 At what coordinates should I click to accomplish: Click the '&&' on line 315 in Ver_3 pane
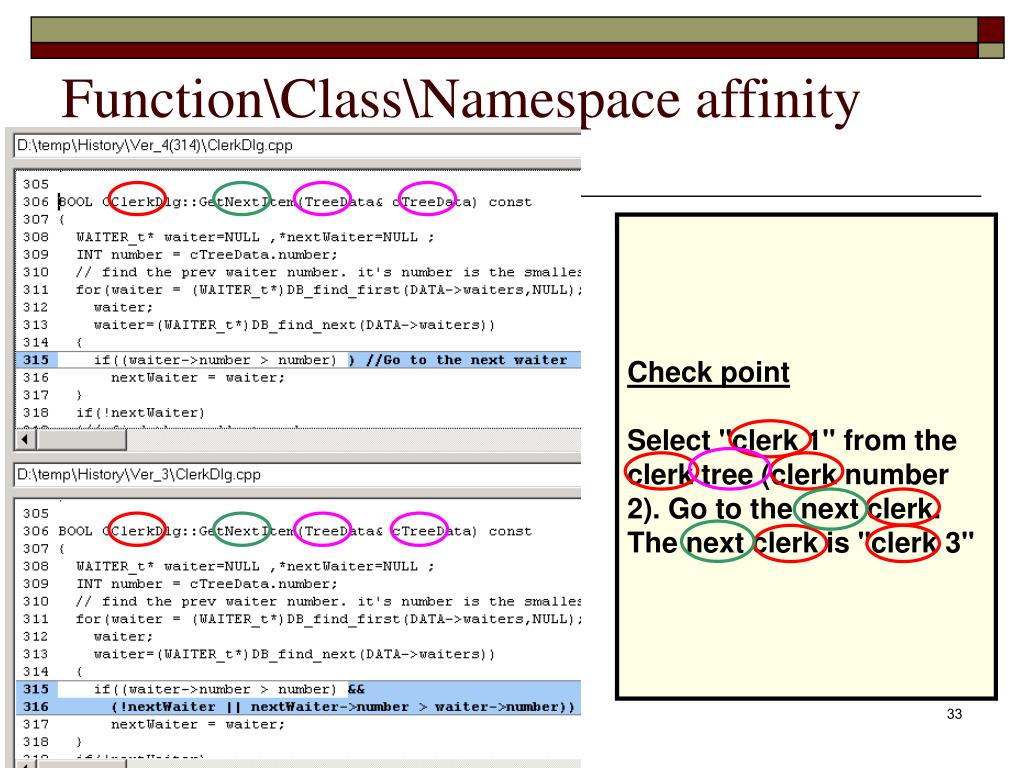[x=356, y=689]
